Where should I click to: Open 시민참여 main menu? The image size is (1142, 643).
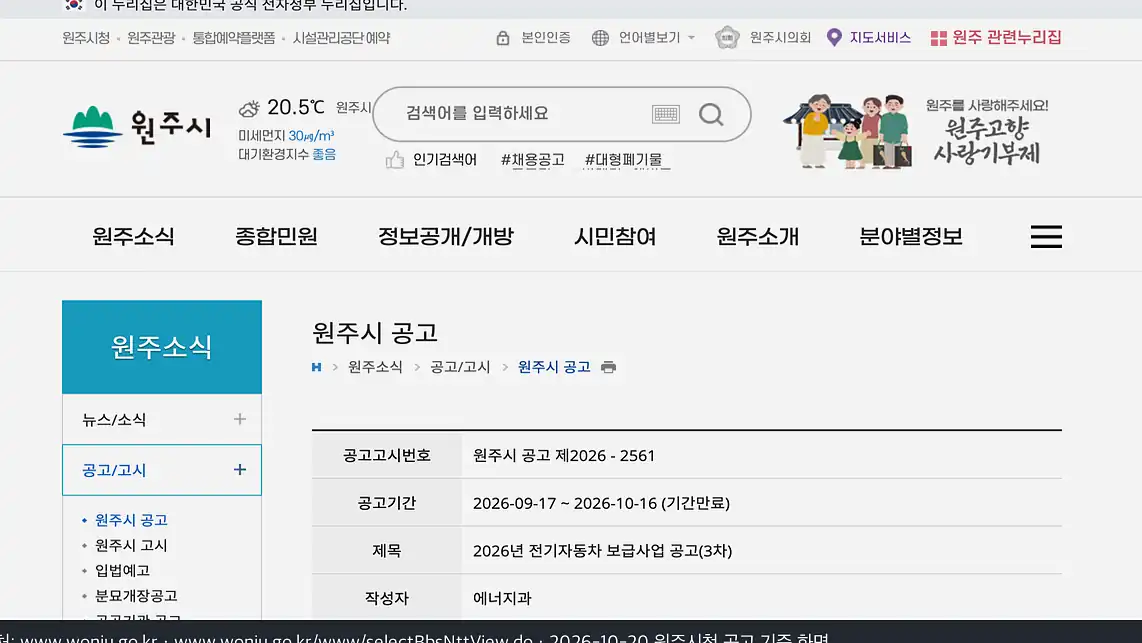pyautogui.click(x=615, y=237)
